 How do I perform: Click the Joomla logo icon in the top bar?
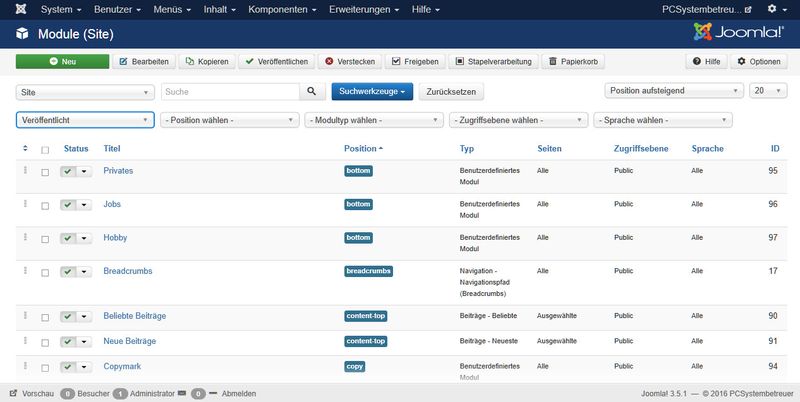pyautogui.click(x=21, y=9)
